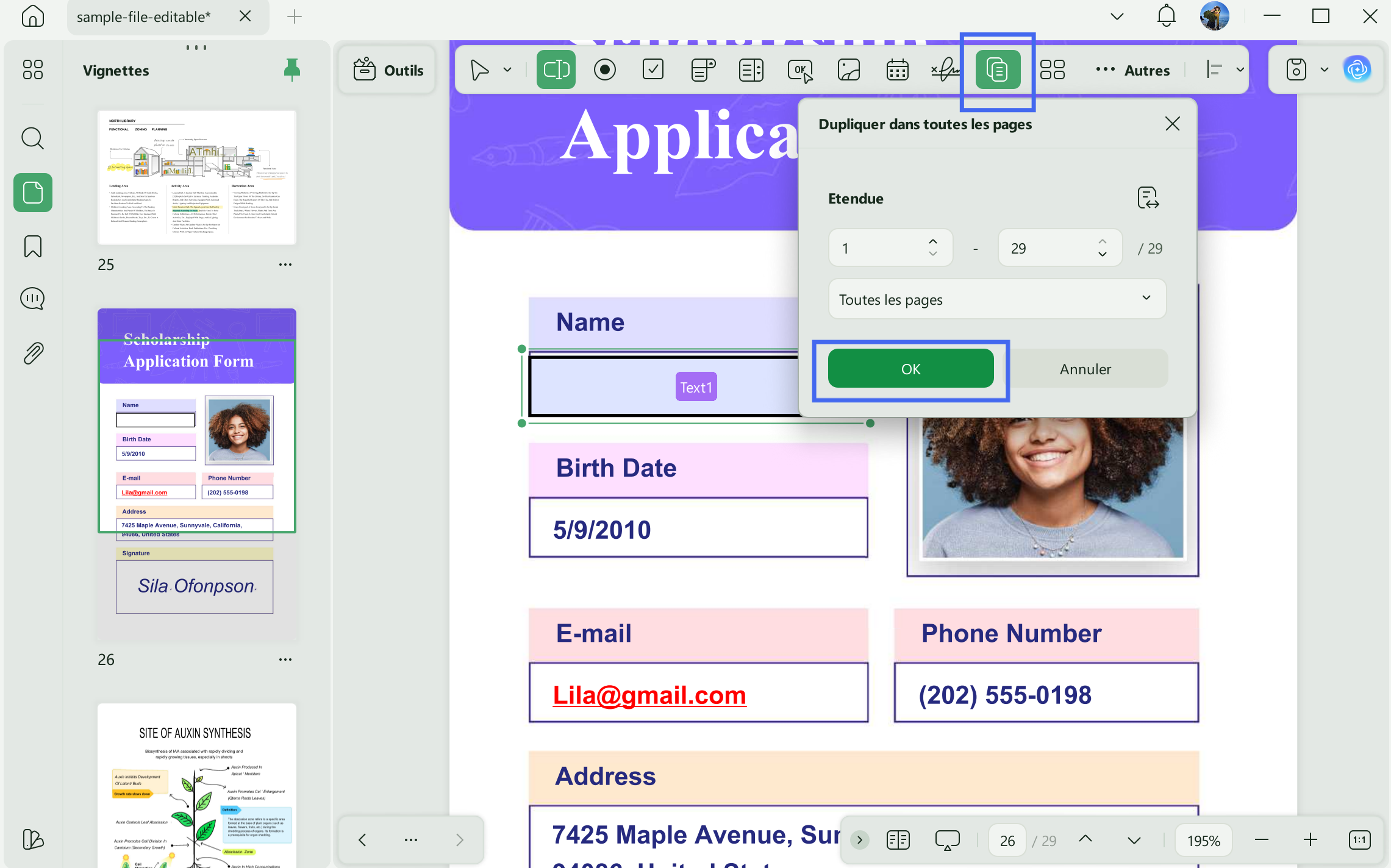1391x868 pixels.
Task: Go to next page chevron
Action: (x=1134, y=841)
